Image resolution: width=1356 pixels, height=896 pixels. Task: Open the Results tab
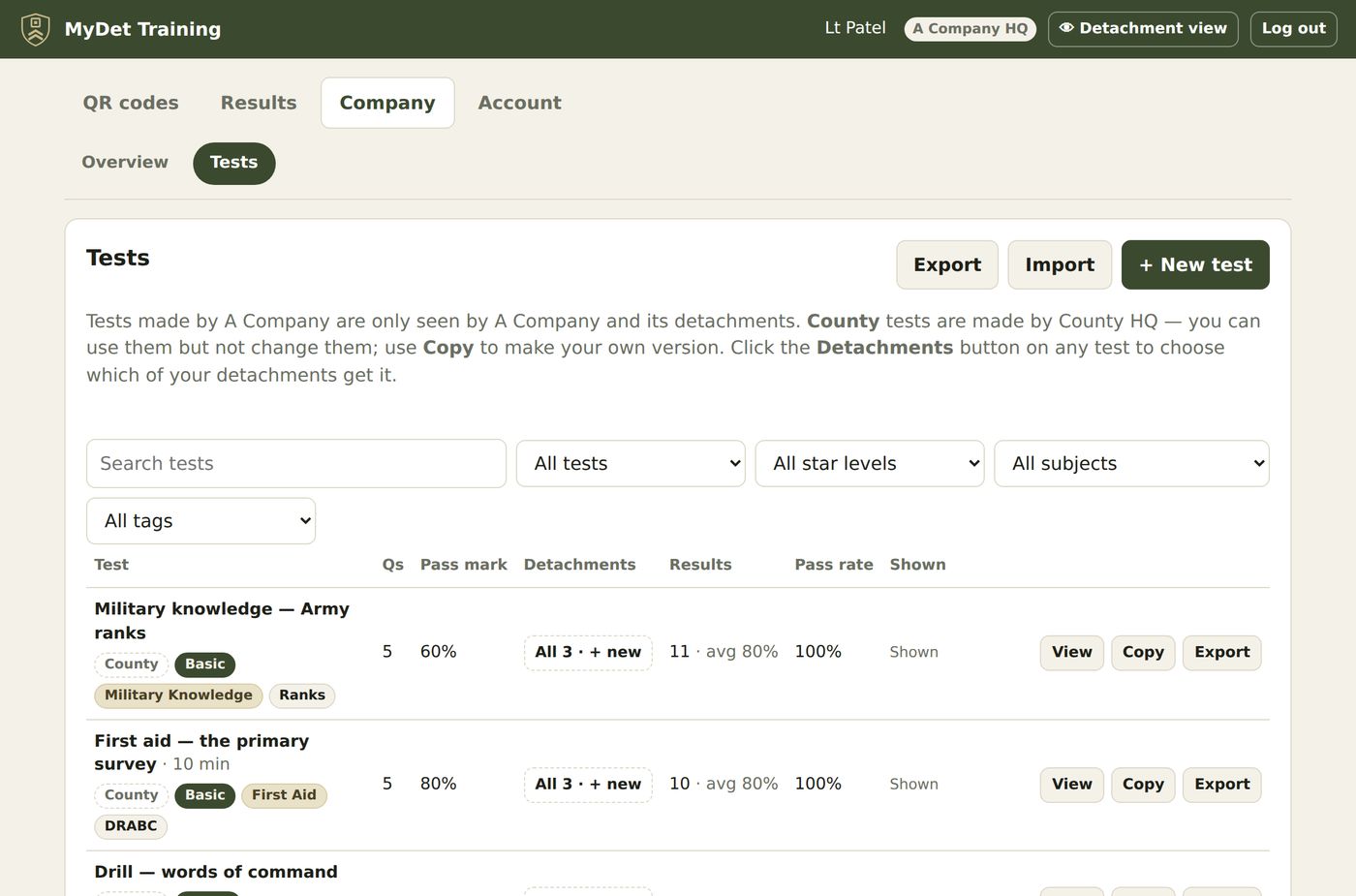(259, 103)
